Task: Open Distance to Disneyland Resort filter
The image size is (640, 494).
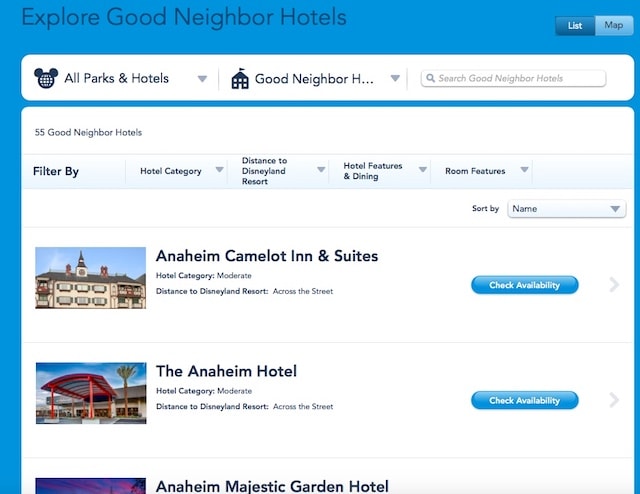Action: click(278, 171)
